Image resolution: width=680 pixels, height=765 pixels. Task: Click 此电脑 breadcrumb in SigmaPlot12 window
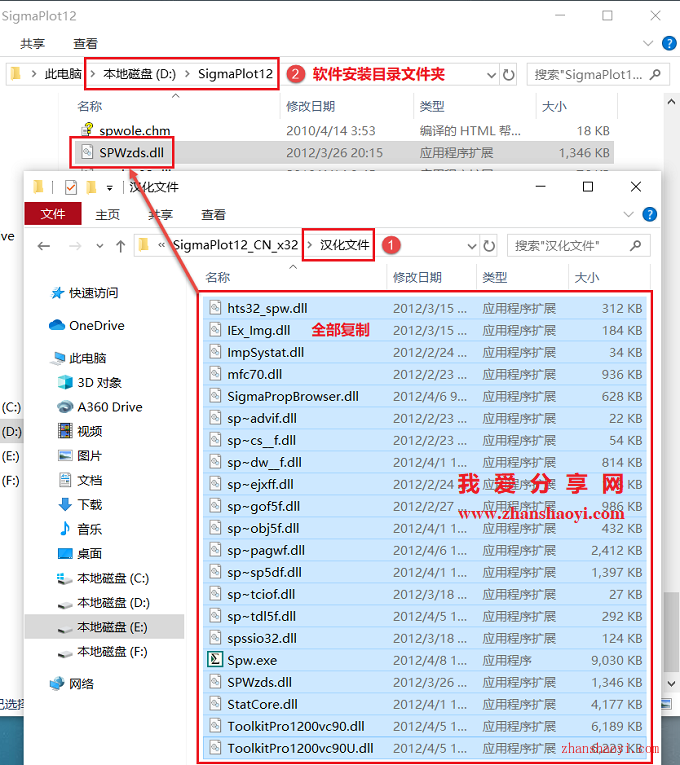pos(63,74)
